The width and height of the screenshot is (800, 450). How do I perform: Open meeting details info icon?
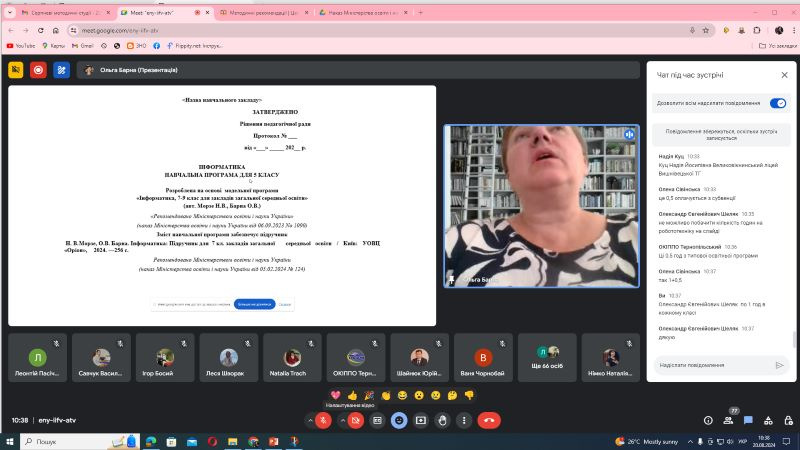pyautogui.click(x=708, y=420)
